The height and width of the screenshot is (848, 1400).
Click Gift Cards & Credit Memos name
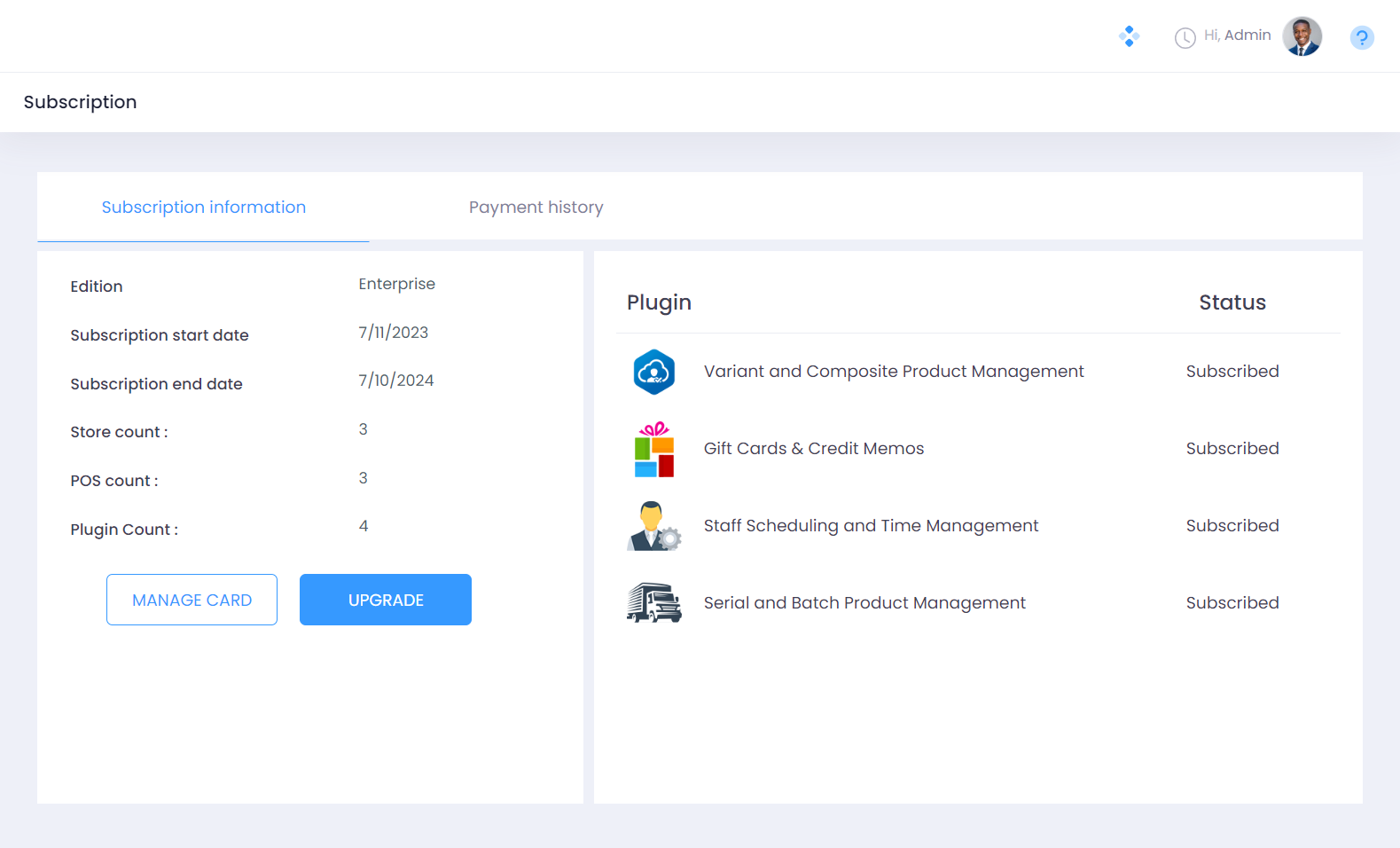813,449
